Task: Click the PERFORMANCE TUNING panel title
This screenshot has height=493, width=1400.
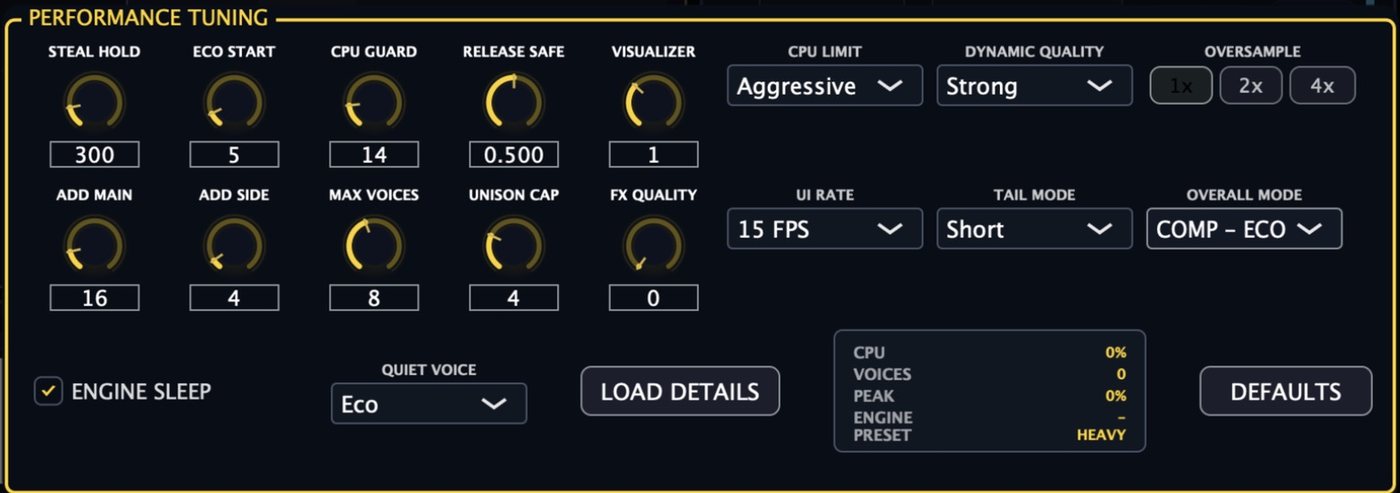Action: (x=148, y=17)
